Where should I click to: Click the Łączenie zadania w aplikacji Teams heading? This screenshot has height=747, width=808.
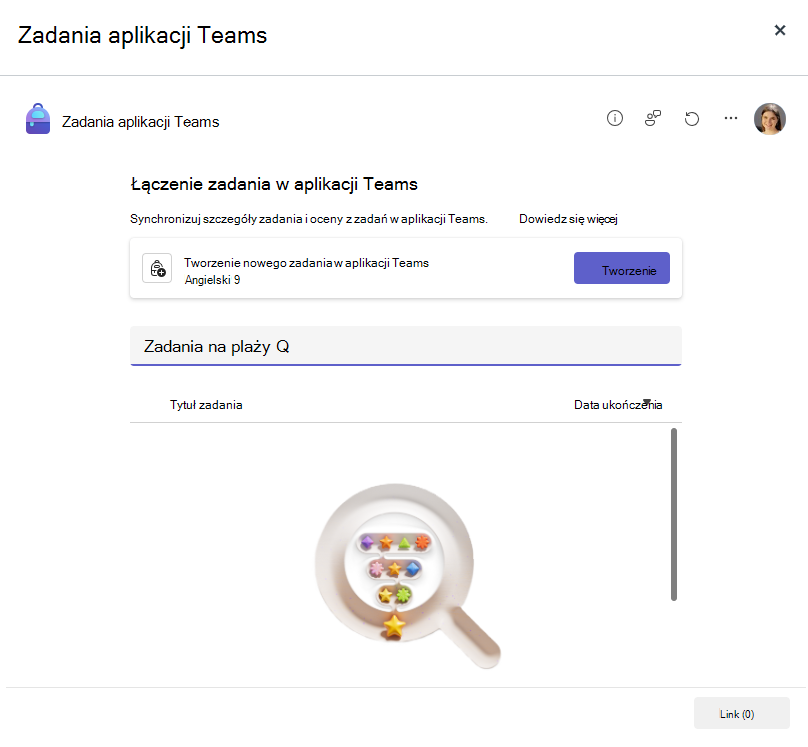[x=274, y=184]
